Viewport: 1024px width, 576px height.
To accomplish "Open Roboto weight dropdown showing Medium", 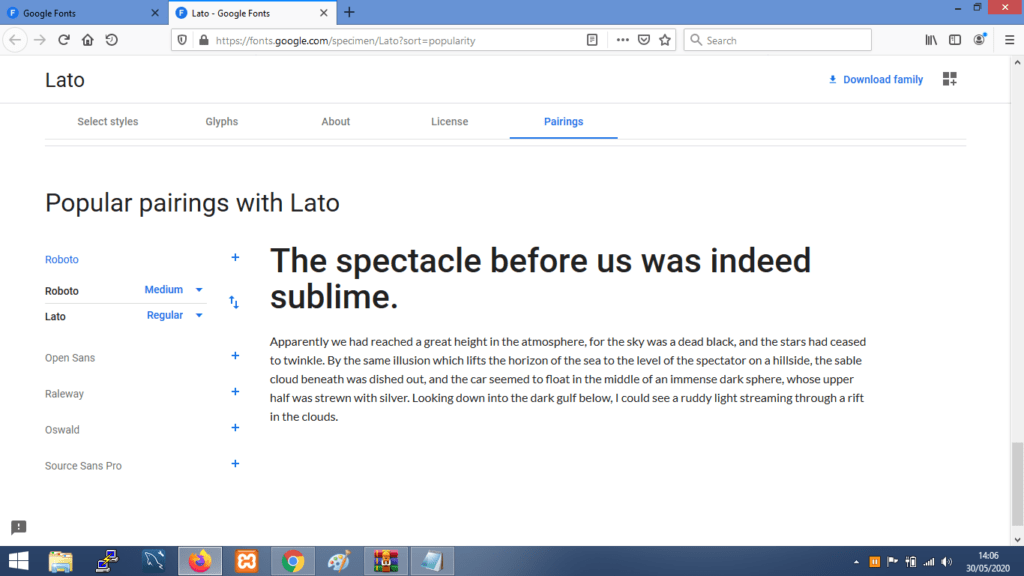I will point(174,289).
